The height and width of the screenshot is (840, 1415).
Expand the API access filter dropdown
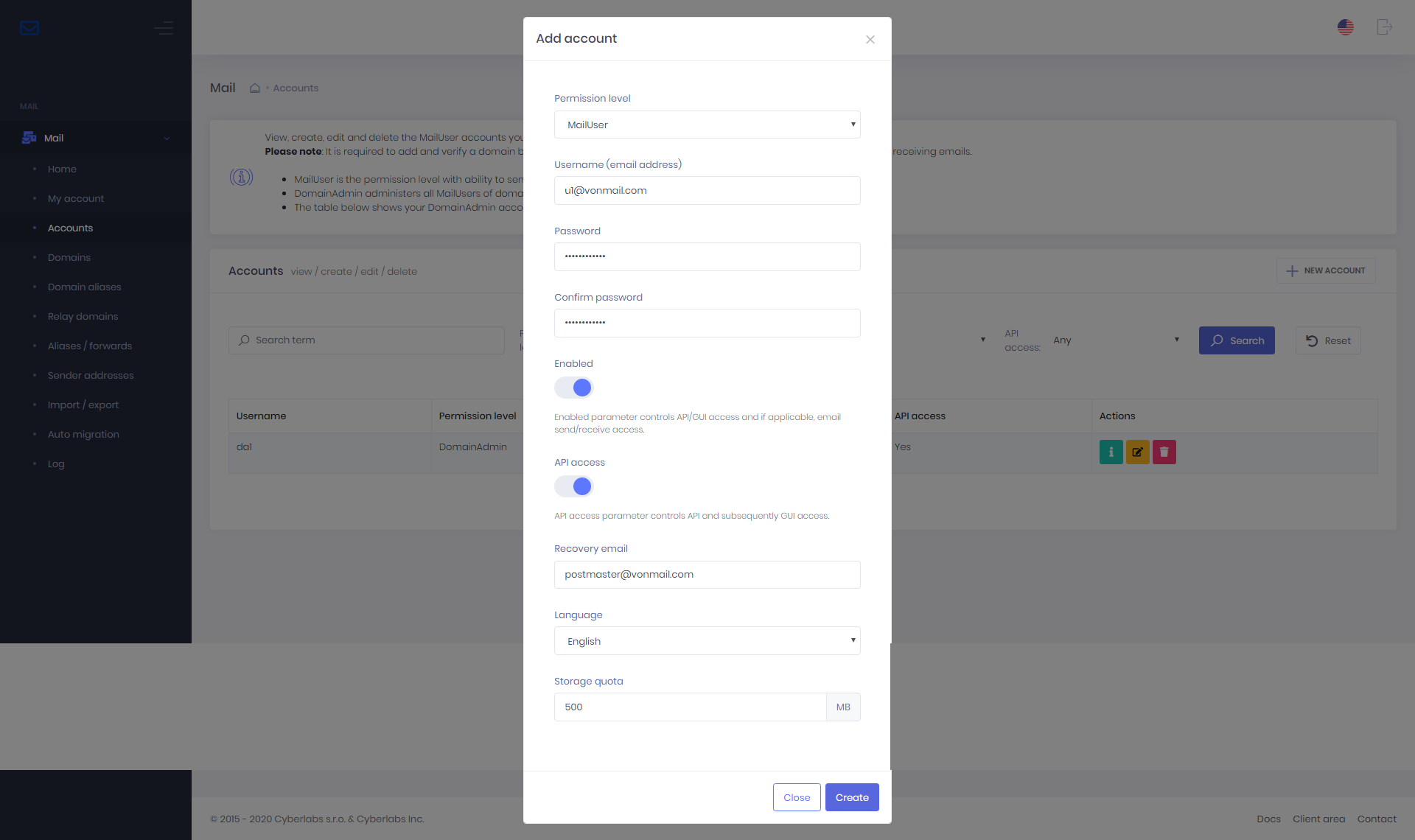pyautogui.click(x=1116, y=340)
